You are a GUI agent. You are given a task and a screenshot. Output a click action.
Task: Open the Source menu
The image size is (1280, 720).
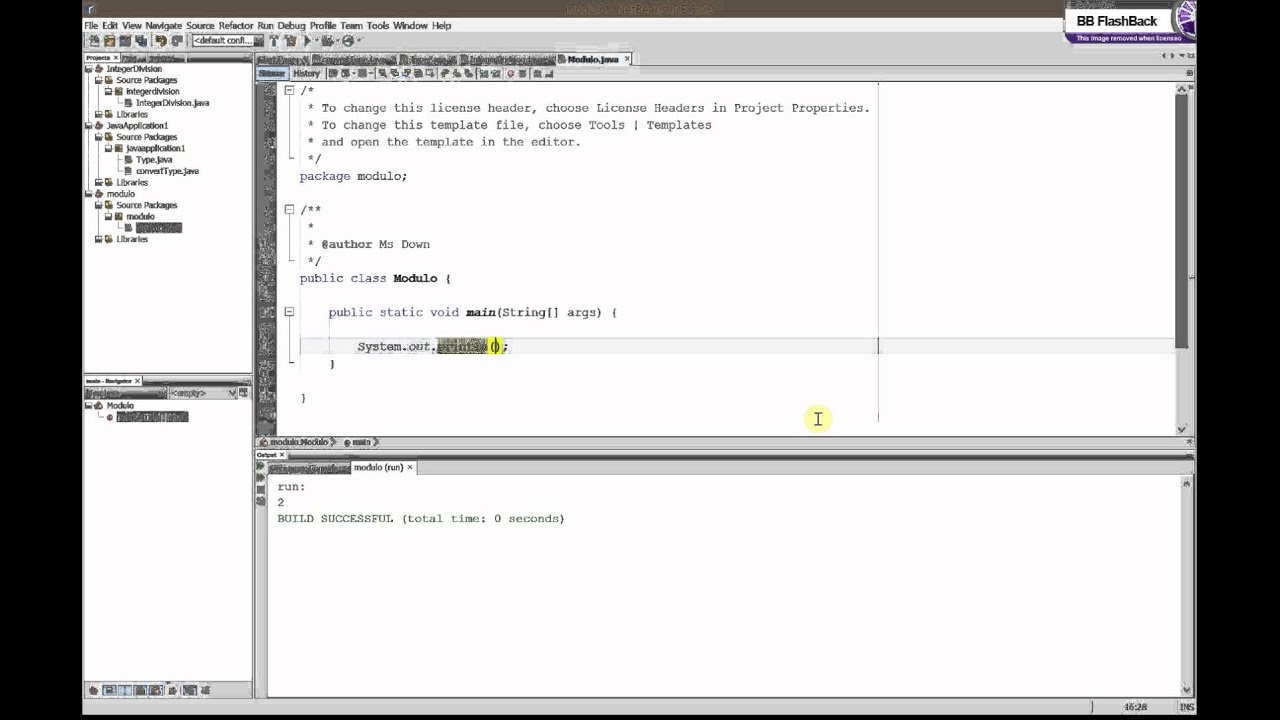200,25
